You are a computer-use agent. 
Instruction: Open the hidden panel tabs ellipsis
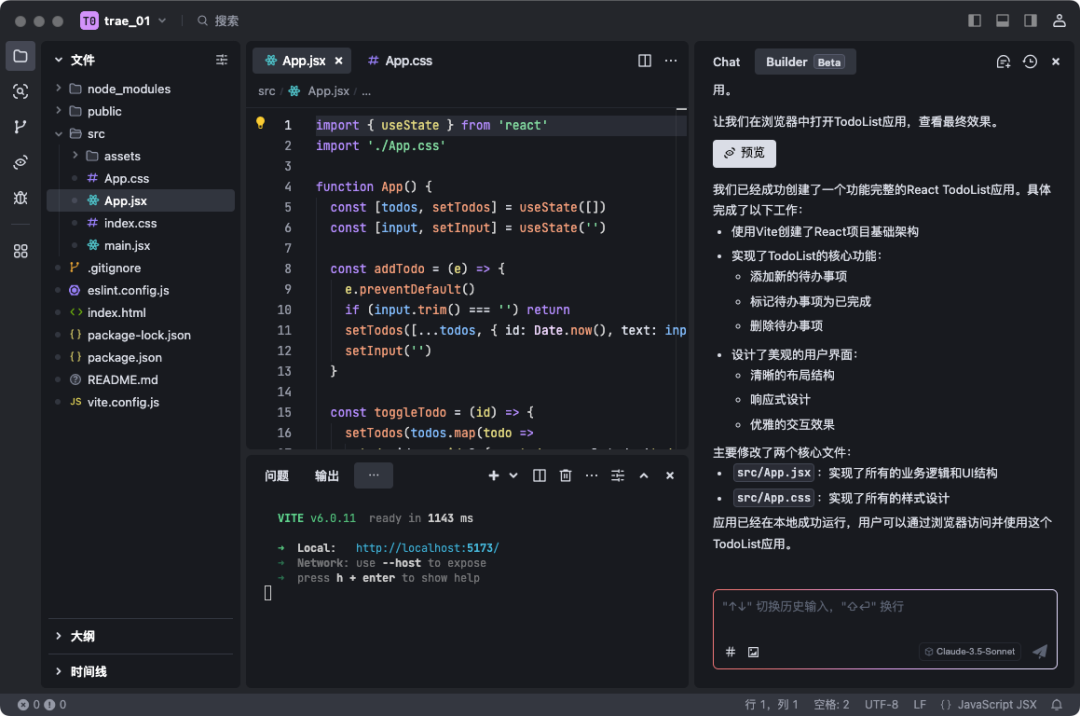pyautogui.click(x=373, y=475)
